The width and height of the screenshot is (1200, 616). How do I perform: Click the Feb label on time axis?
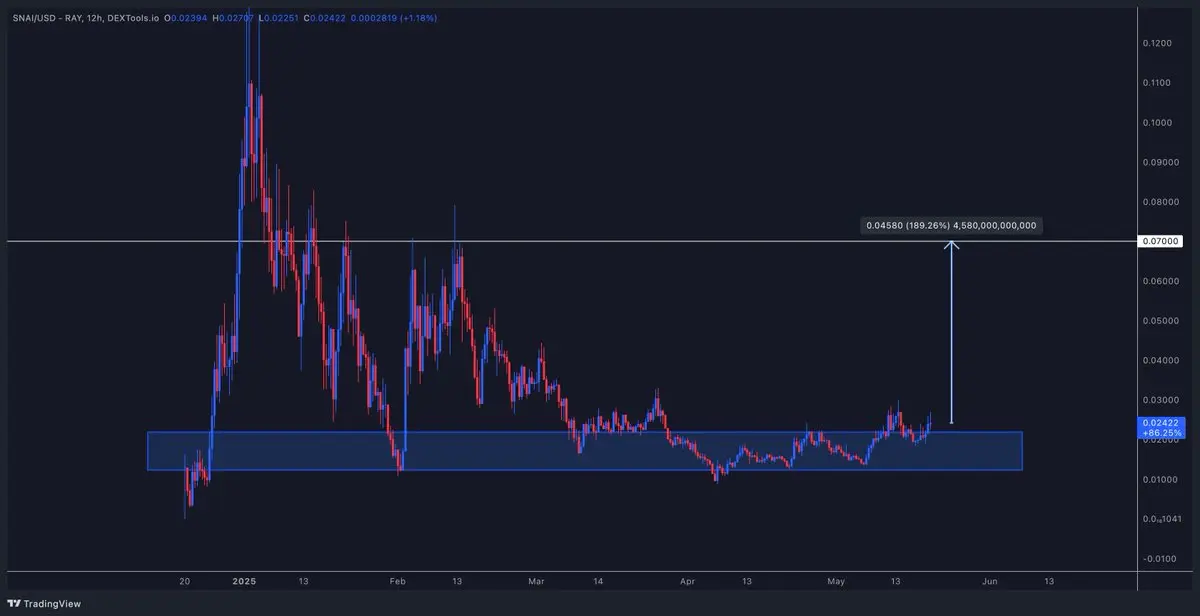pyautogui.click(x=399, y=580)
